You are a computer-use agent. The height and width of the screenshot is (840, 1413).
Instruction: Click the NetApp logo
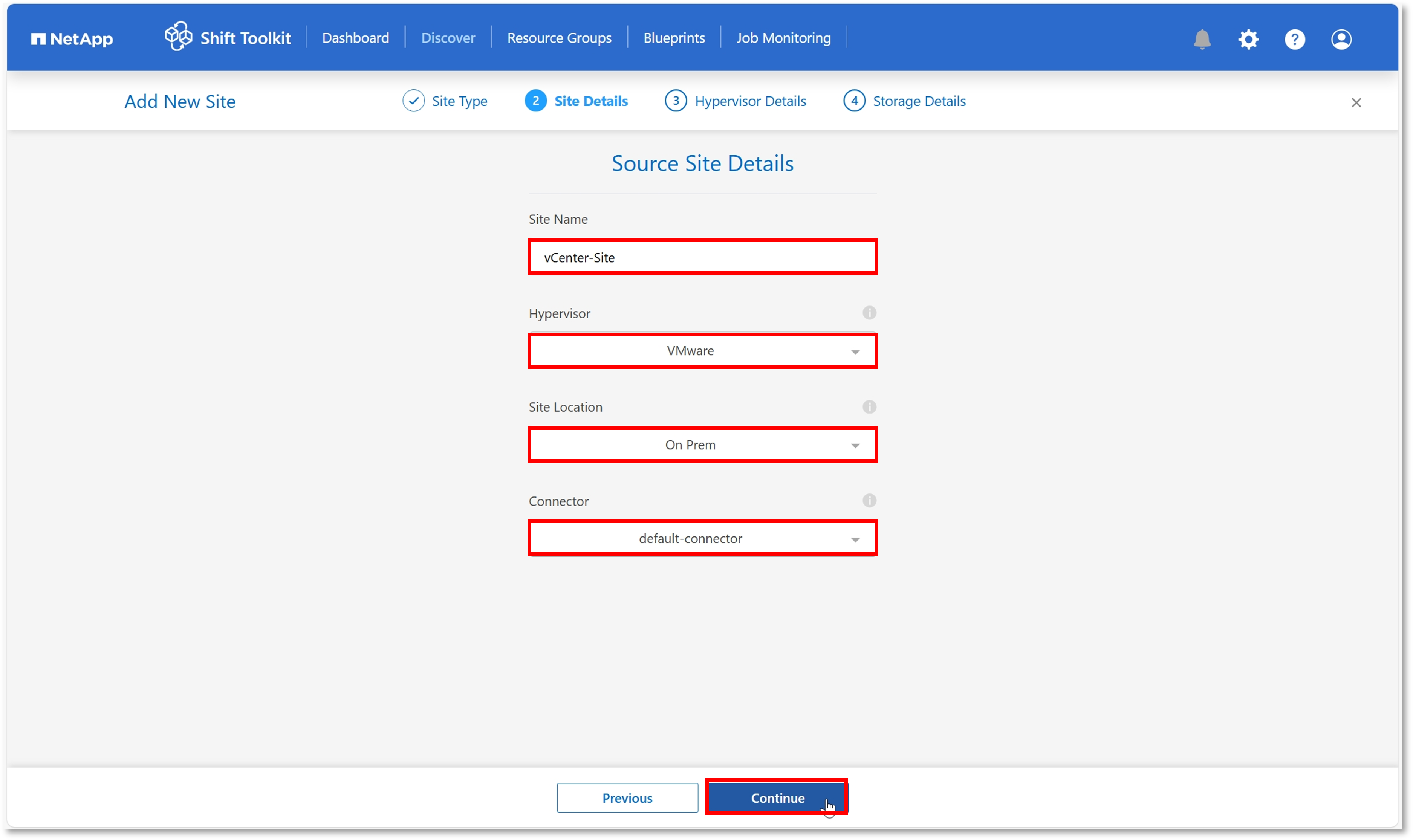click(x=72, y=38)
